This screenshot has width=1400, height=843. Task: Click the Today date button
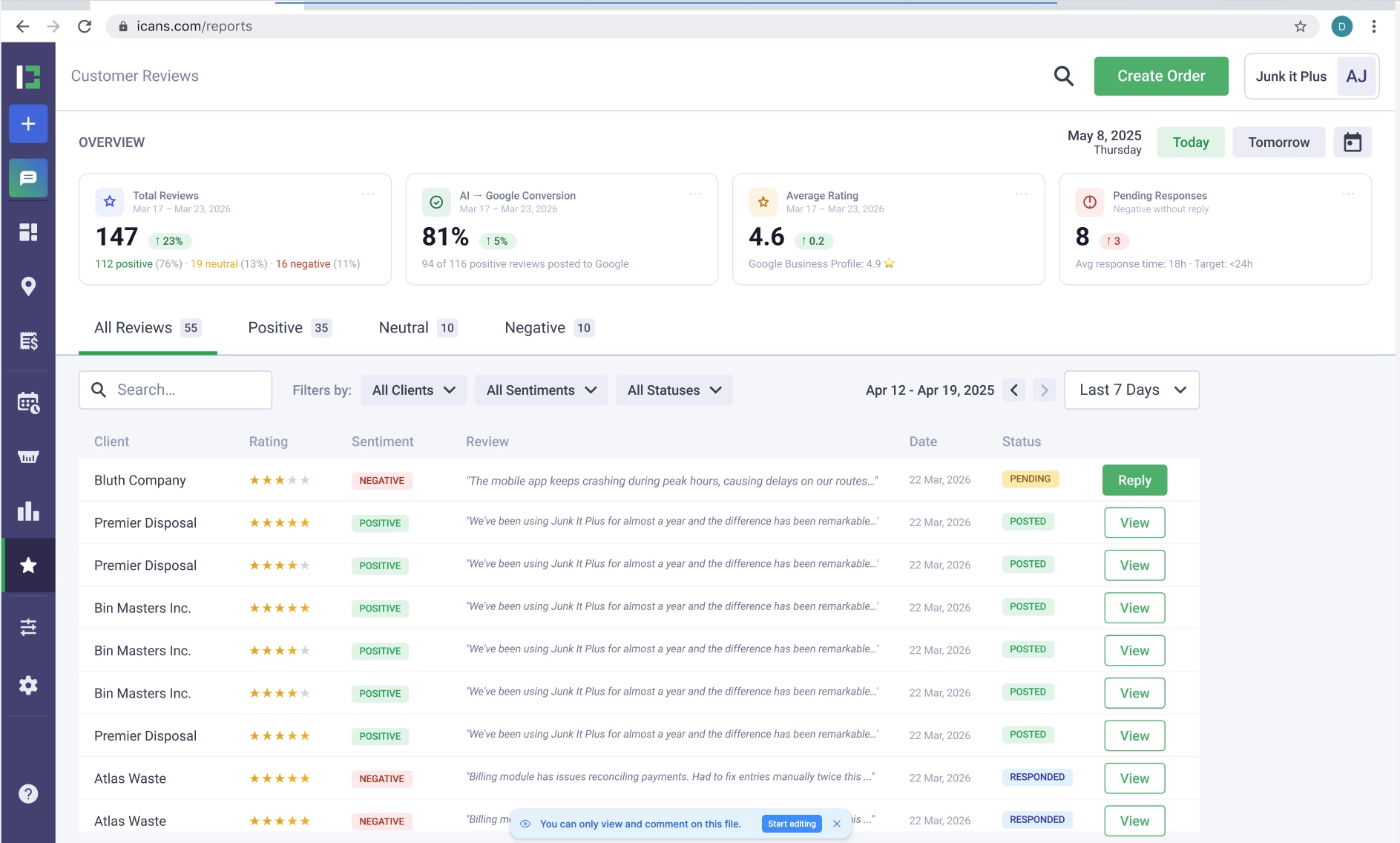point(1191,142)
